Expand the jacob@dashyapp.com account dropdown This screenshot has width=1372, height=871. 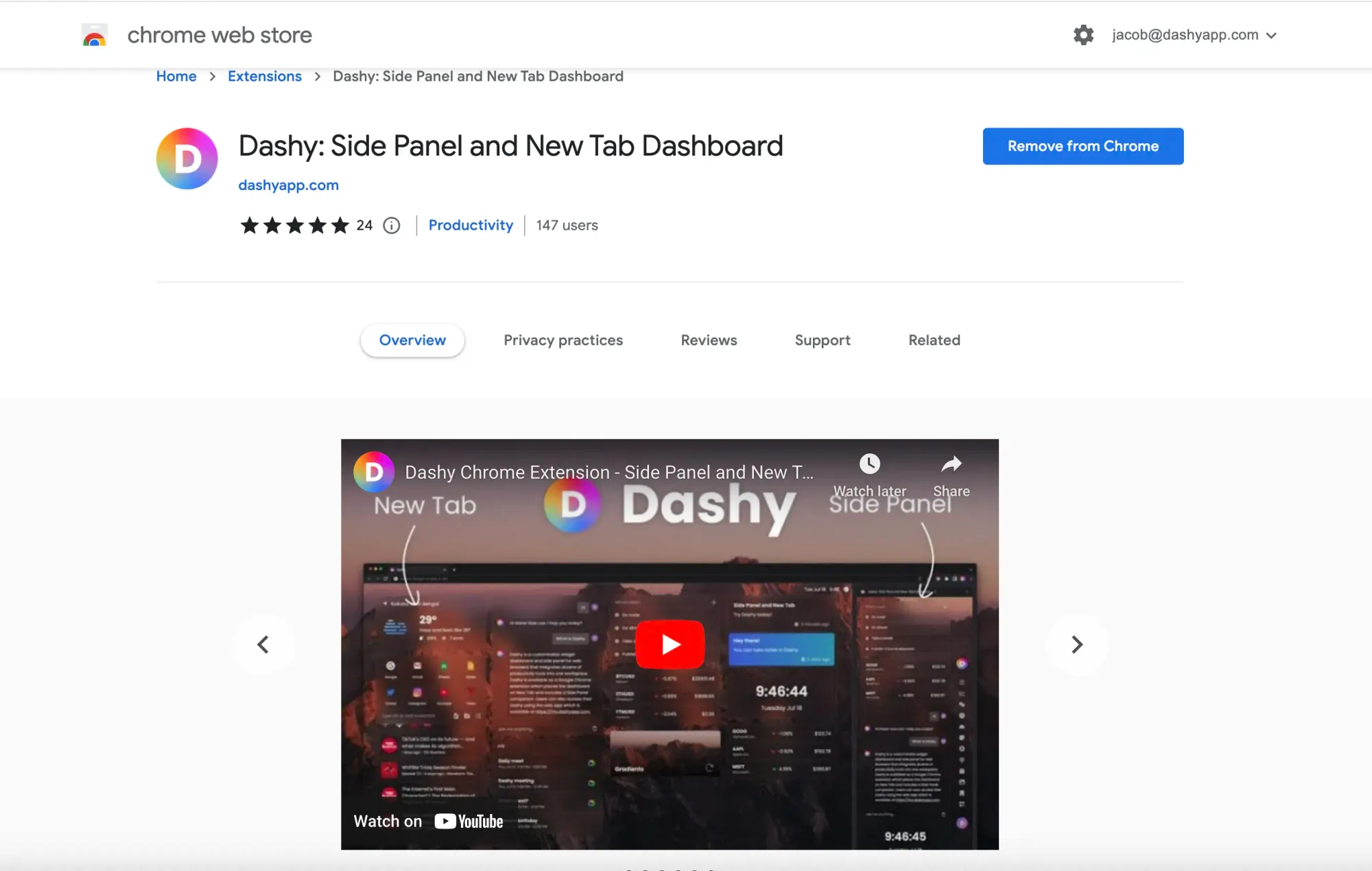(x=1194, y=35)
